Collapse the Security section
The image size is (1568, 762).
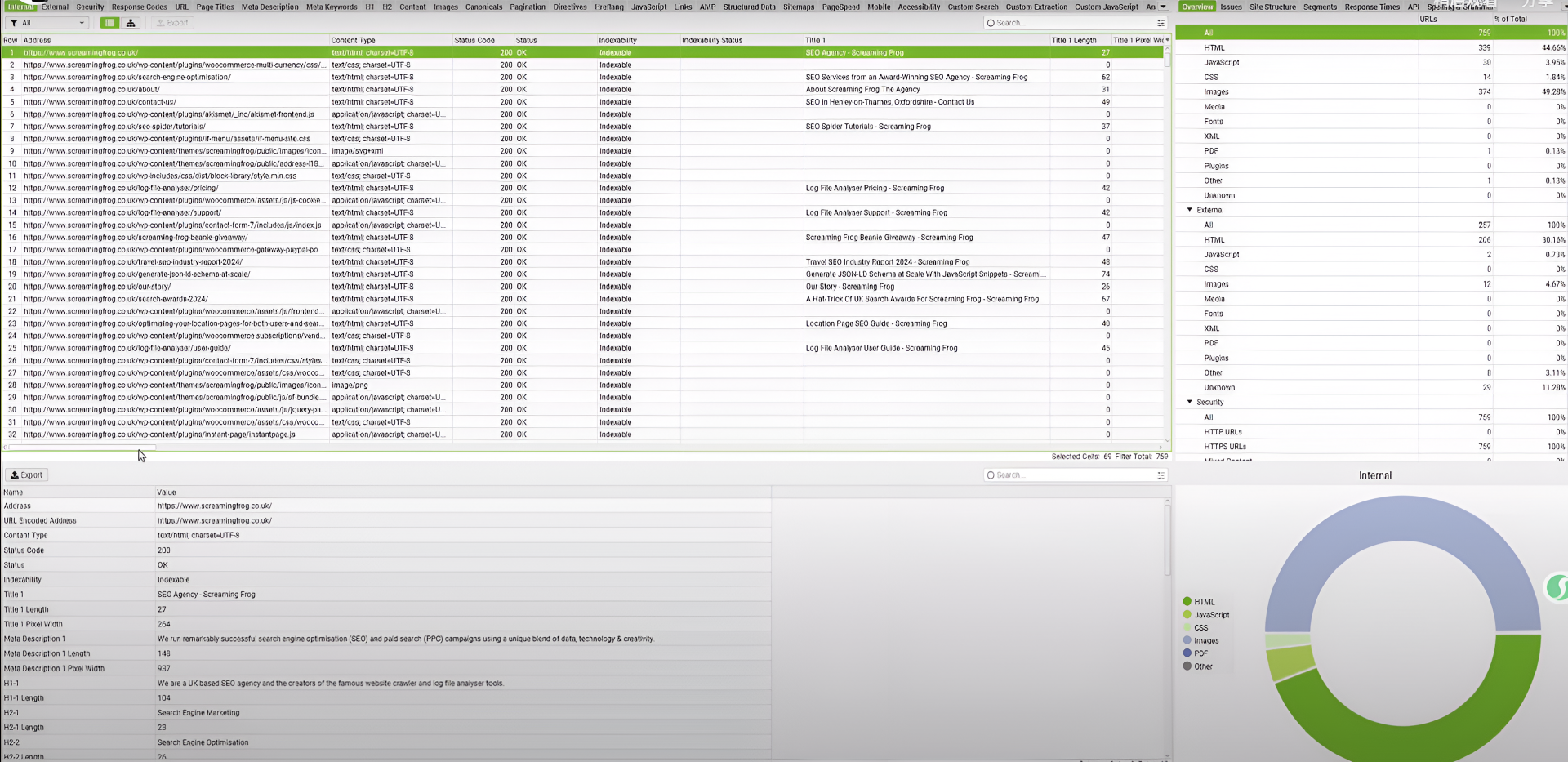pos(1190,402)
